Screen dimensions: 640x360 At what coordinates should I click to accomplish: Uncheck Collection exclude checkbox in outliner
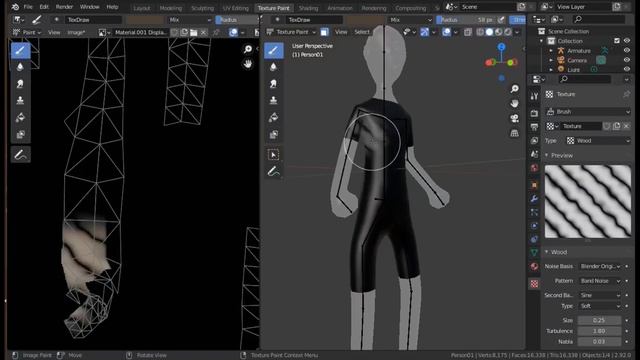(617, 41)
